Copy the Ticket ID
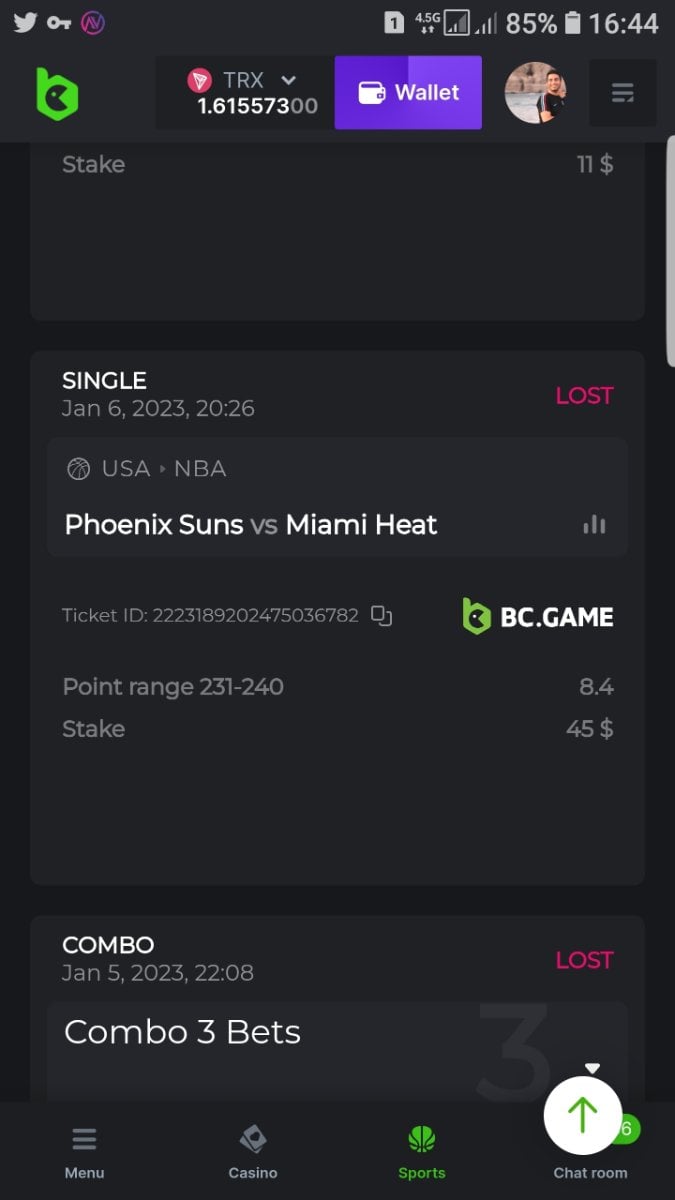 381,615
